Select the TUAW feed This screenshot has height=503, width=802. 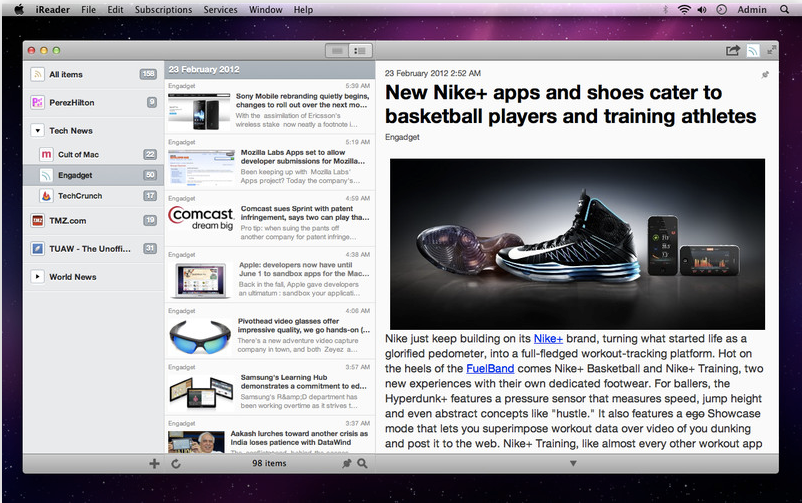pos(94,249)
